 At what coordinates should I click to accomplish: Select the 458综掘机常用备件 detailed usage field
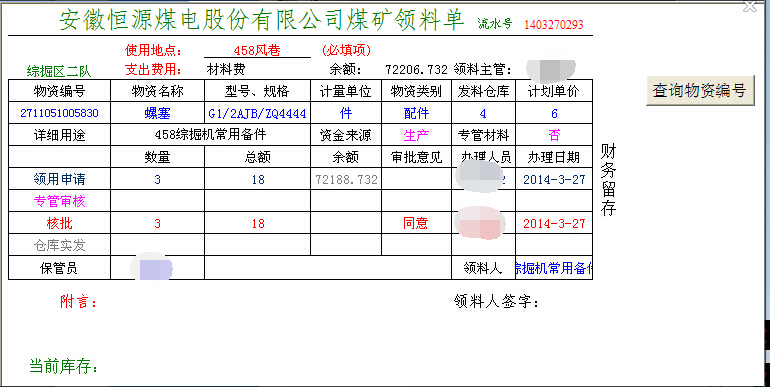coord(210,135)
